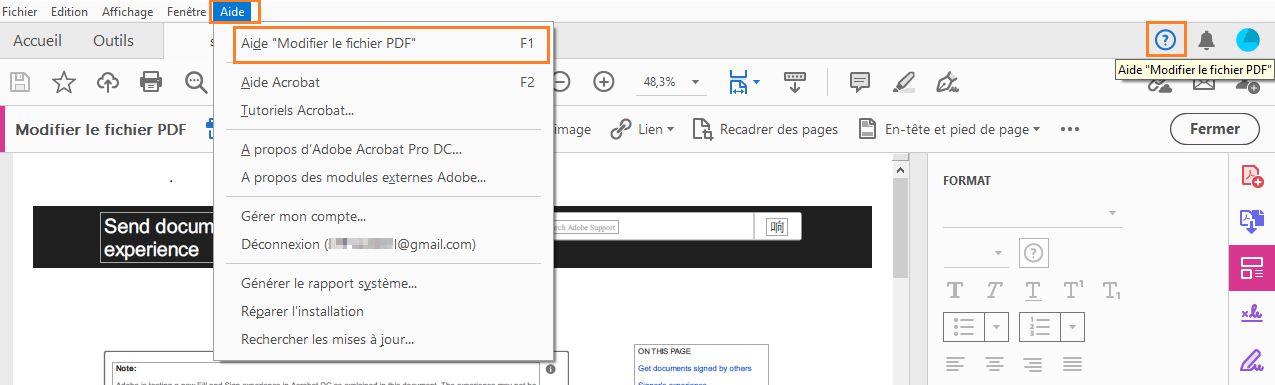Click the print icon
The width and height of the screenshot is (1275, 385).
[x=151, y=82]
